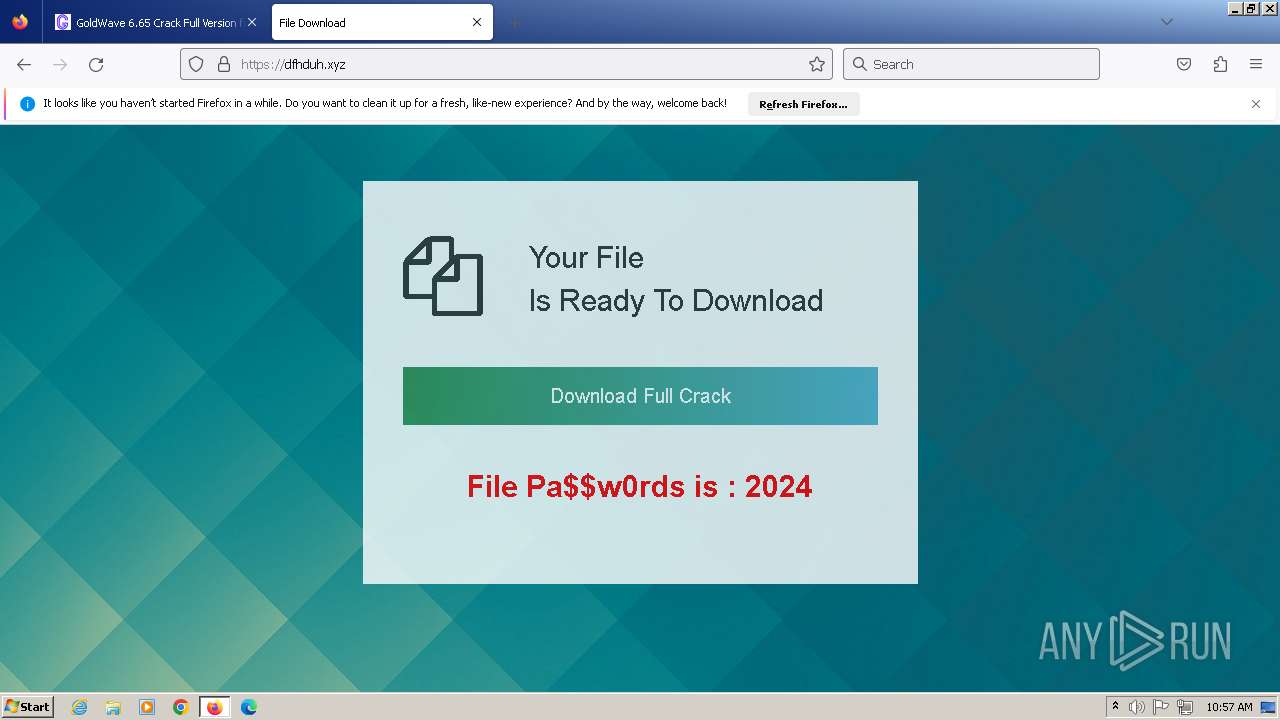Open a new tab with plus button
The image size is (1280, 720).
514,22
